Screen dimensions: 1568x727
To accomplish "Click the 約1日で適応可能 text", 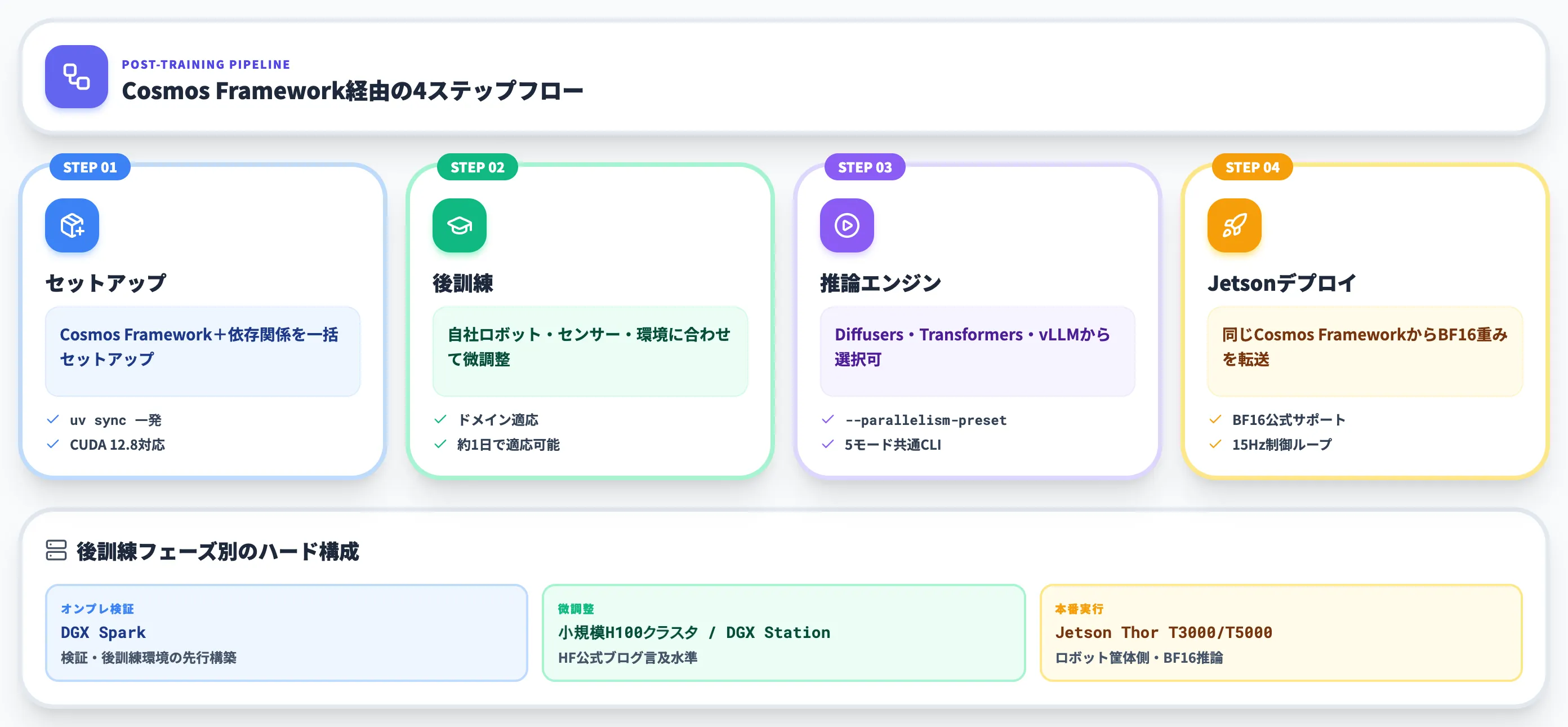I will (x=508, y=445).
